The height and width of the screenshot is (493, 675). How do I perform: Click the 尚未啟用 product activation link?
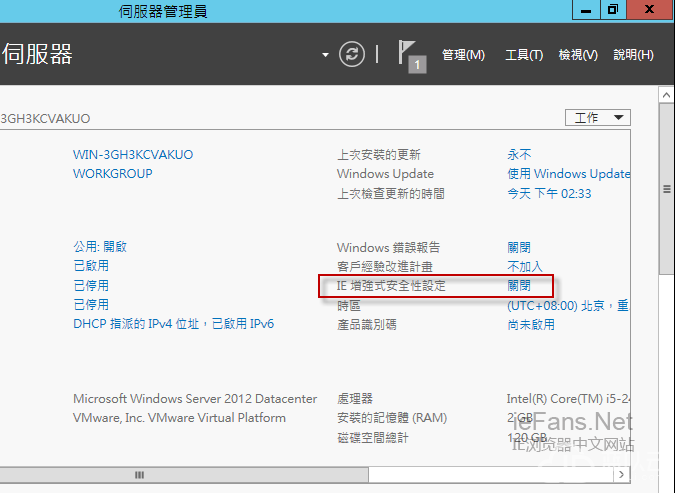[x=531, y=324]
